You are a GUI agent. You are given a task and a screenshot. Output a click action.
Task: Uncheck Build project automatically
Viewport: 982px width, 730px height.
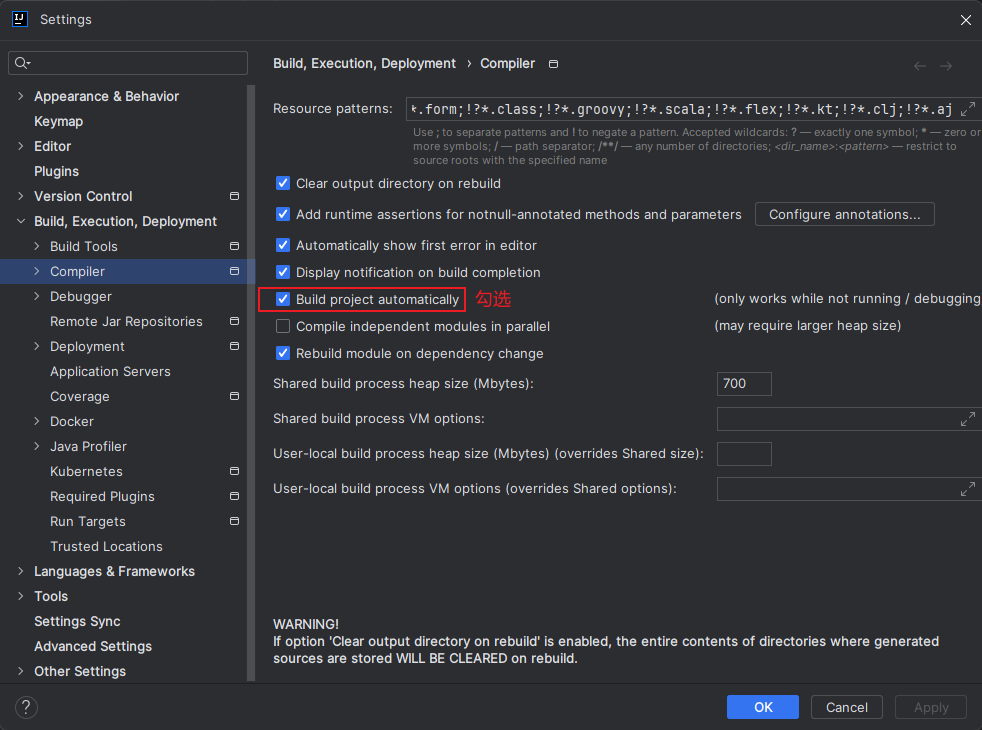283,299
